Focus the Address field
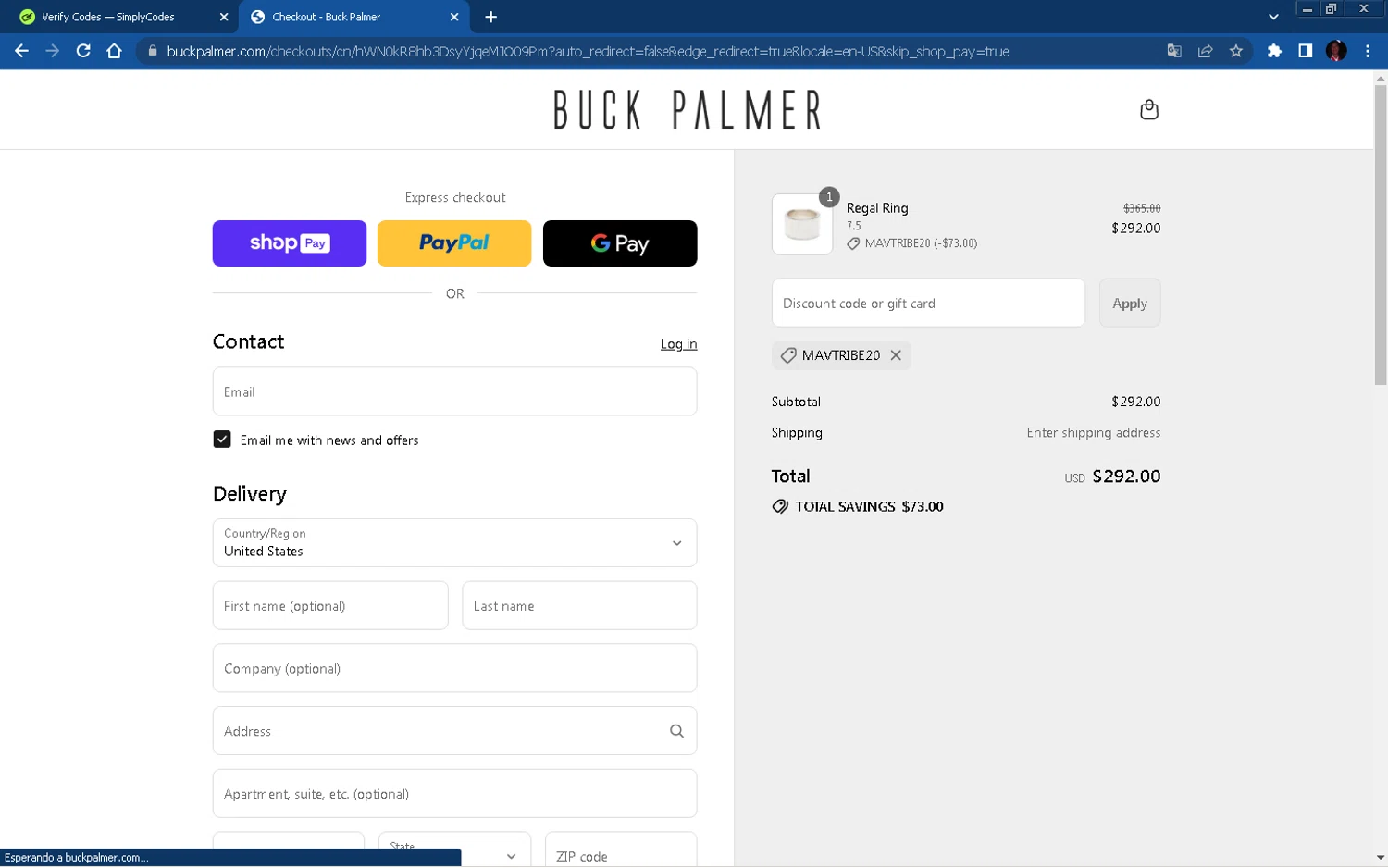Image resolution: width=1388 pixels, height=868 pixels. [x=454, y=731]
